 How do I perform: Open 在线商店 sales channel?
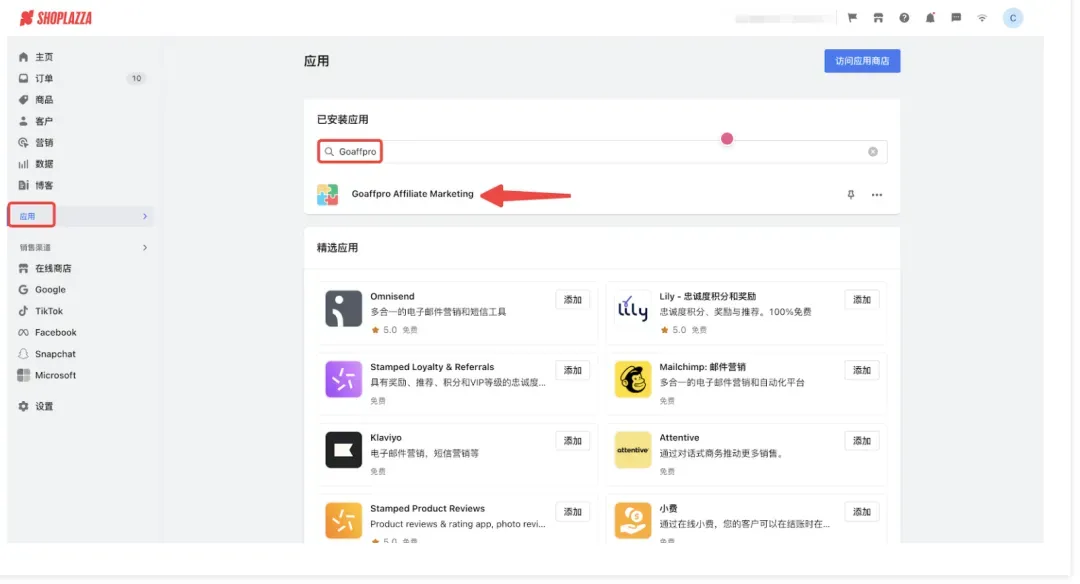tap(53, 269)
